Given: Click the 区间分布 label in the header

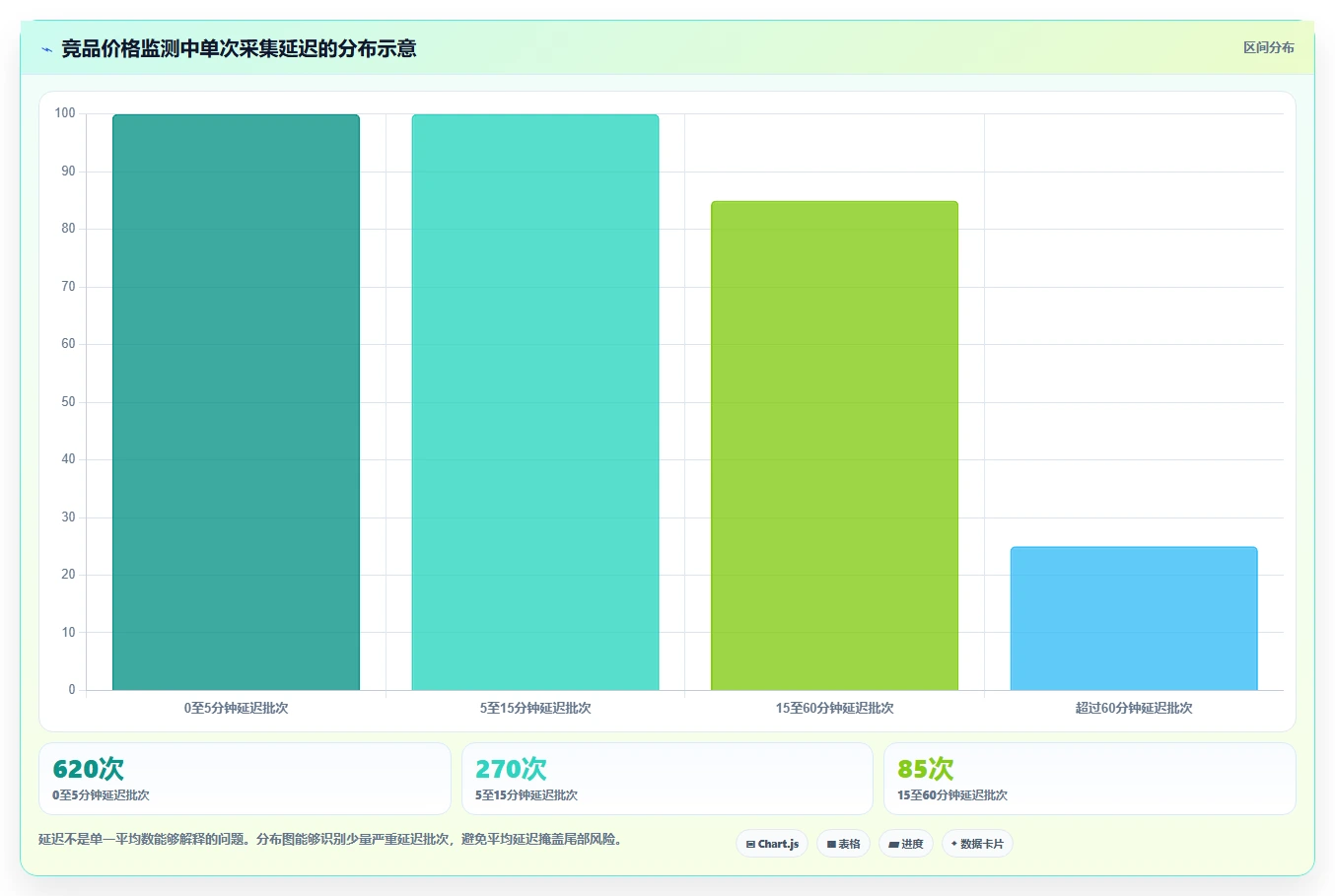Looking at the screenshot, I should tap(1268, 47).
